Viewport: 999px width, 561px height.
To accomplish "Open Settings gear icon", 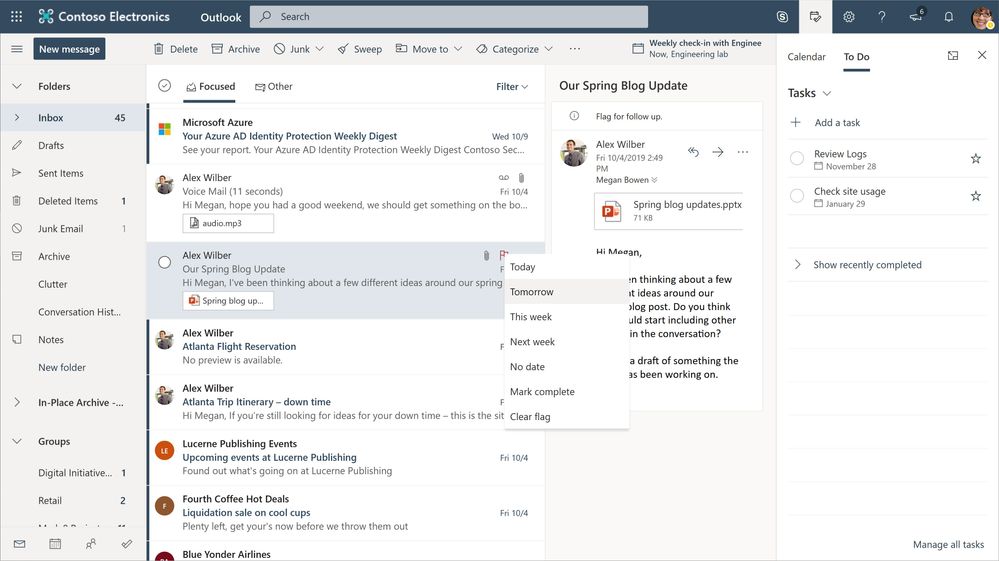I will 849,17.
